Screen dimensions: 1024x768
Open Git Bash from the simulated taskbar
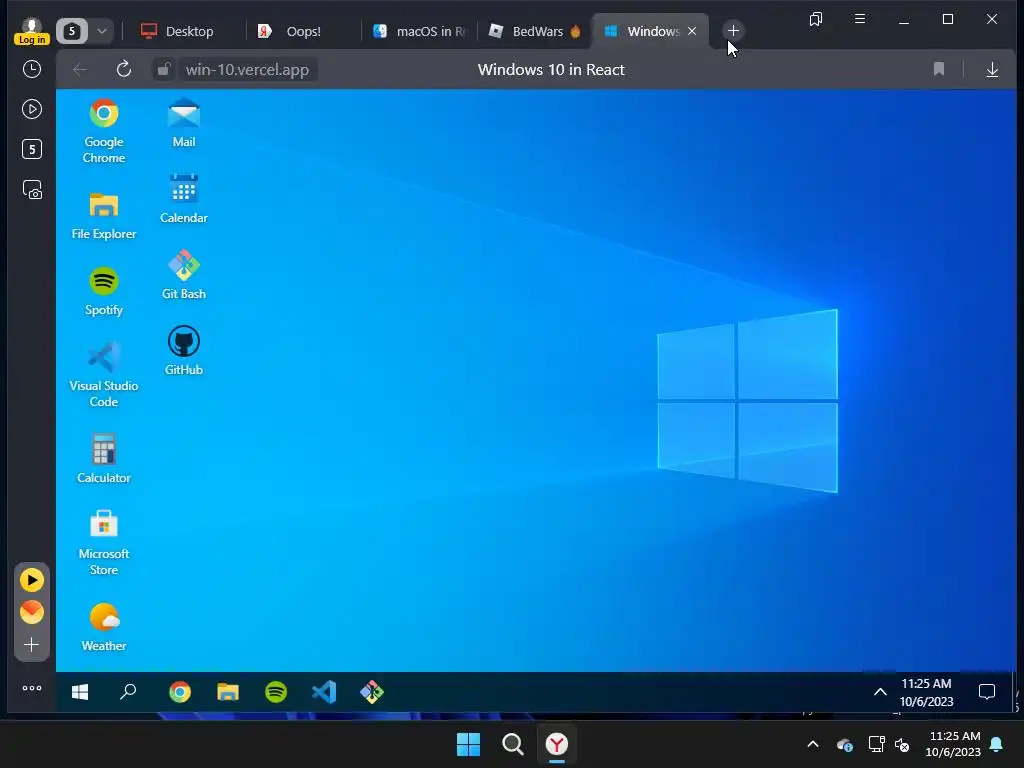(x=372, y=692)
